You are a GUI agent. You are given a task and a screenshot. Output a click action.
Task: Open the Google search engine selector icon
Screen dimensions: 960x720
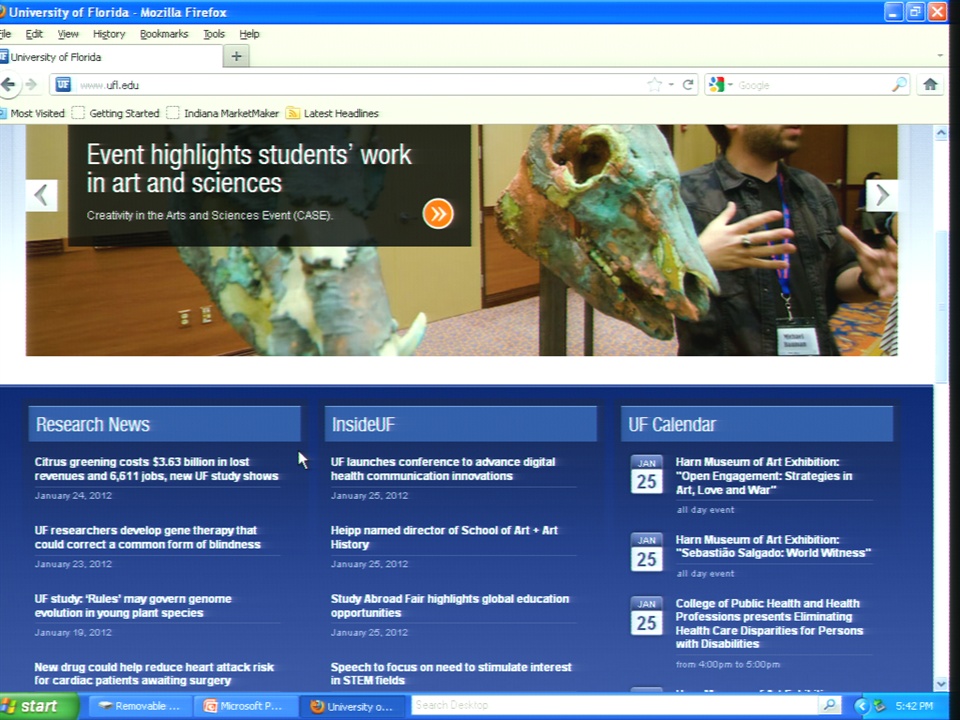coord(719,84)
